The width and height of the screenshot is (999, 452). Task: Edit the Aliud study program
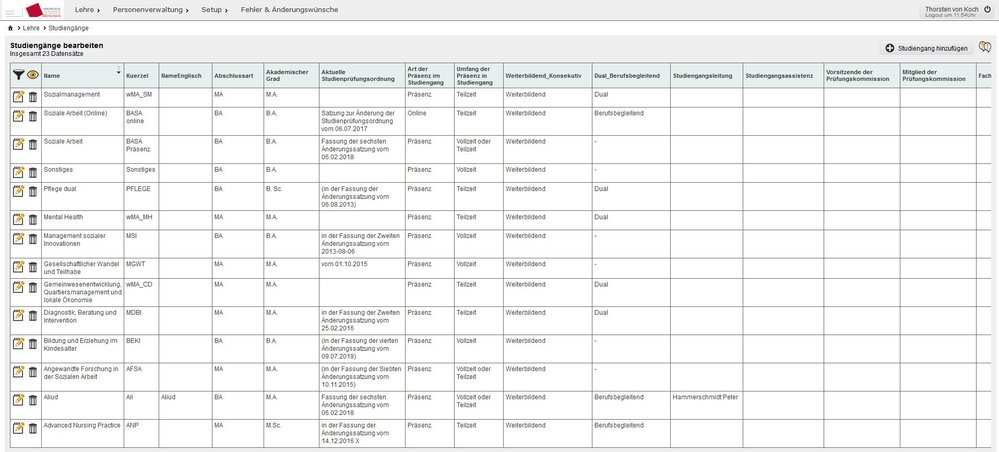(18, 401)
